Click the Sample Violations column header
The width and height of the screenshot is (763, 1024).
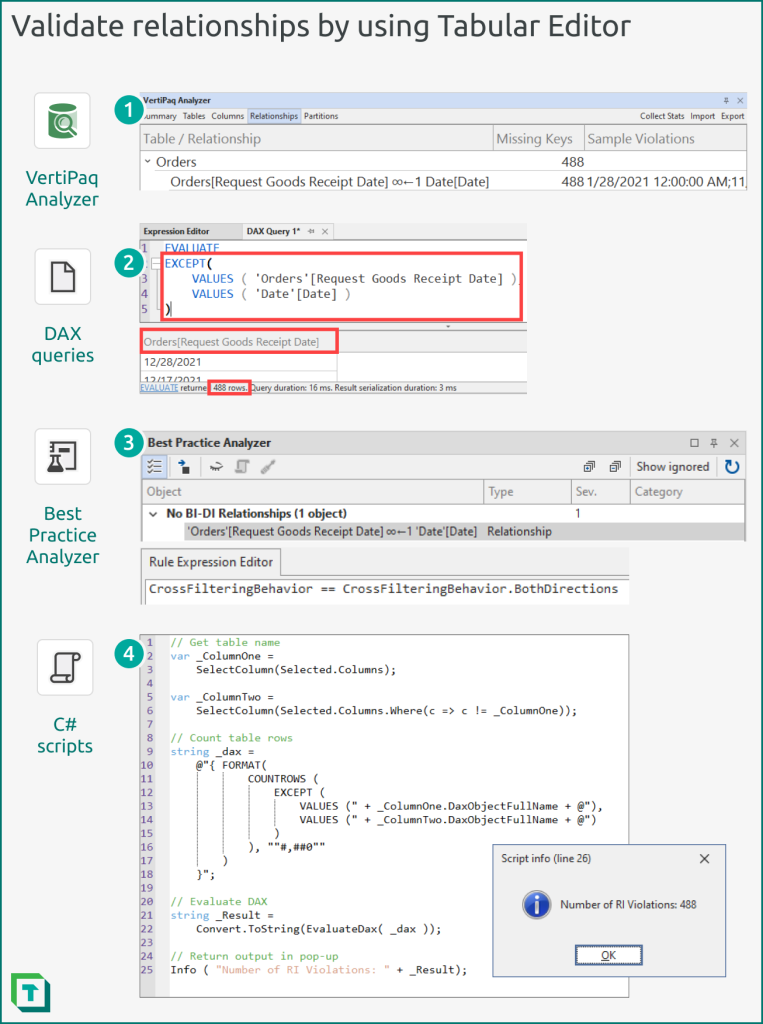pos(665,138)
